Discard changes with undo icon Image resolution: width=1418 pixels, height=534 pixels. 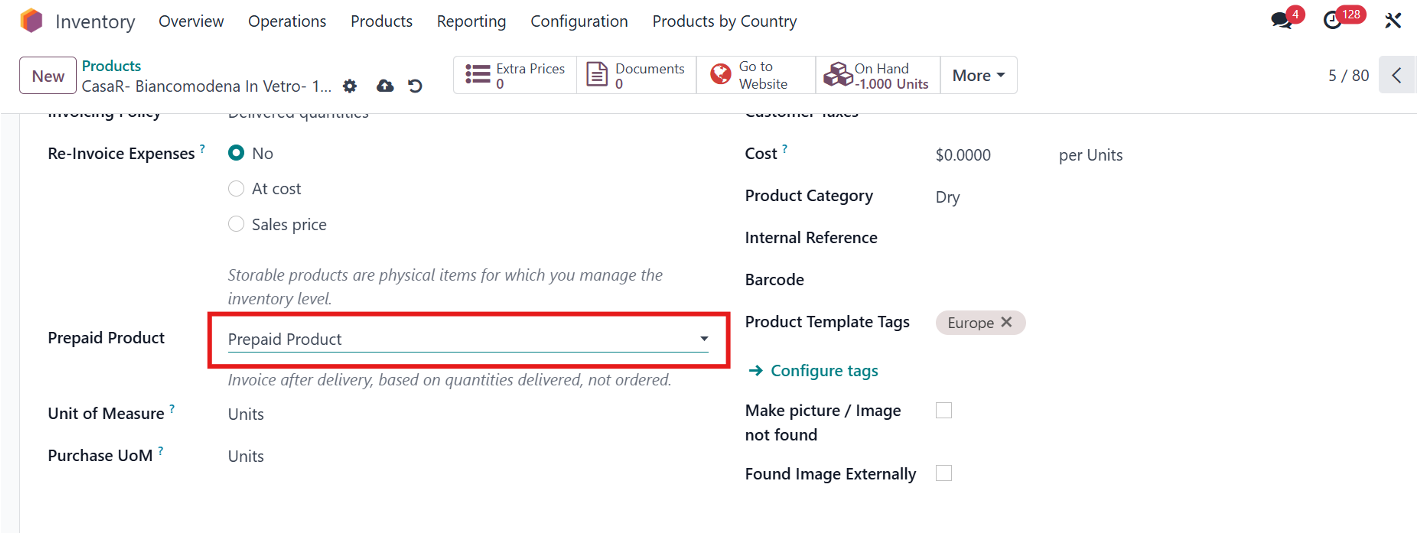415,86
